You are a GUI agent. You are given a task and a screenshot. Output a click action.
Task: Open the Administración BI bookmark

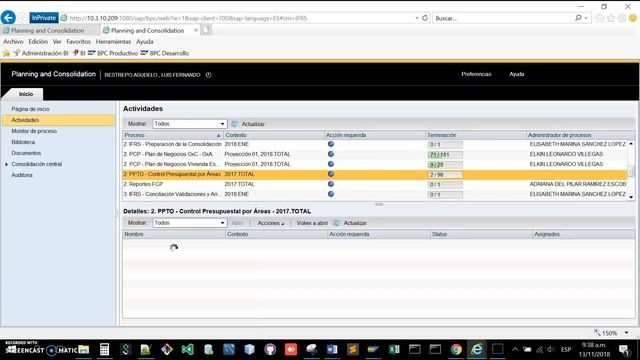(41, 53)
